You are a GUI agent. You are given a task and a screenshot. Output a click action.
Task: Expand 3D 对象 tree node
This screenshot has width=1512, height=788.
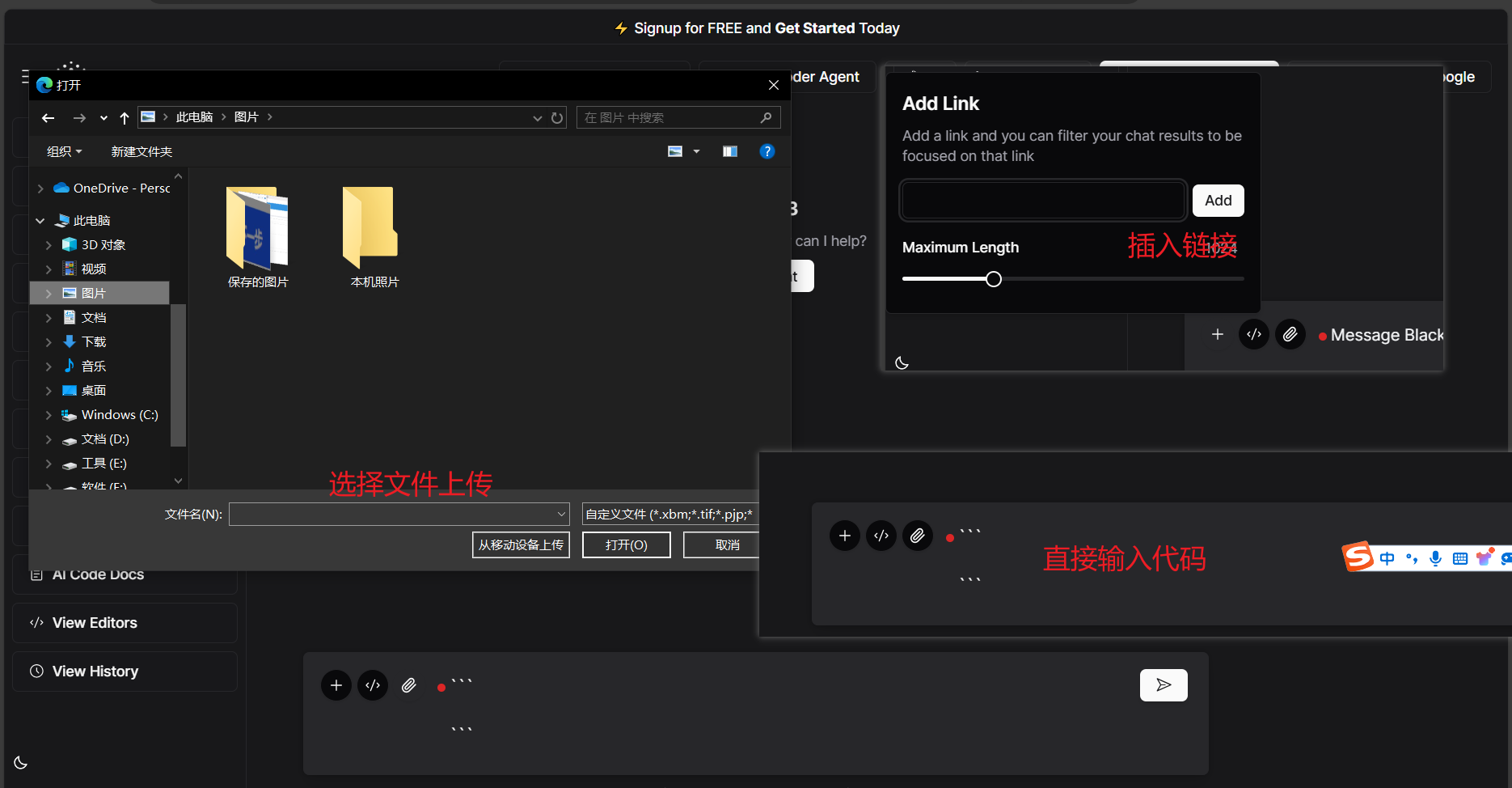coord(49,245)
